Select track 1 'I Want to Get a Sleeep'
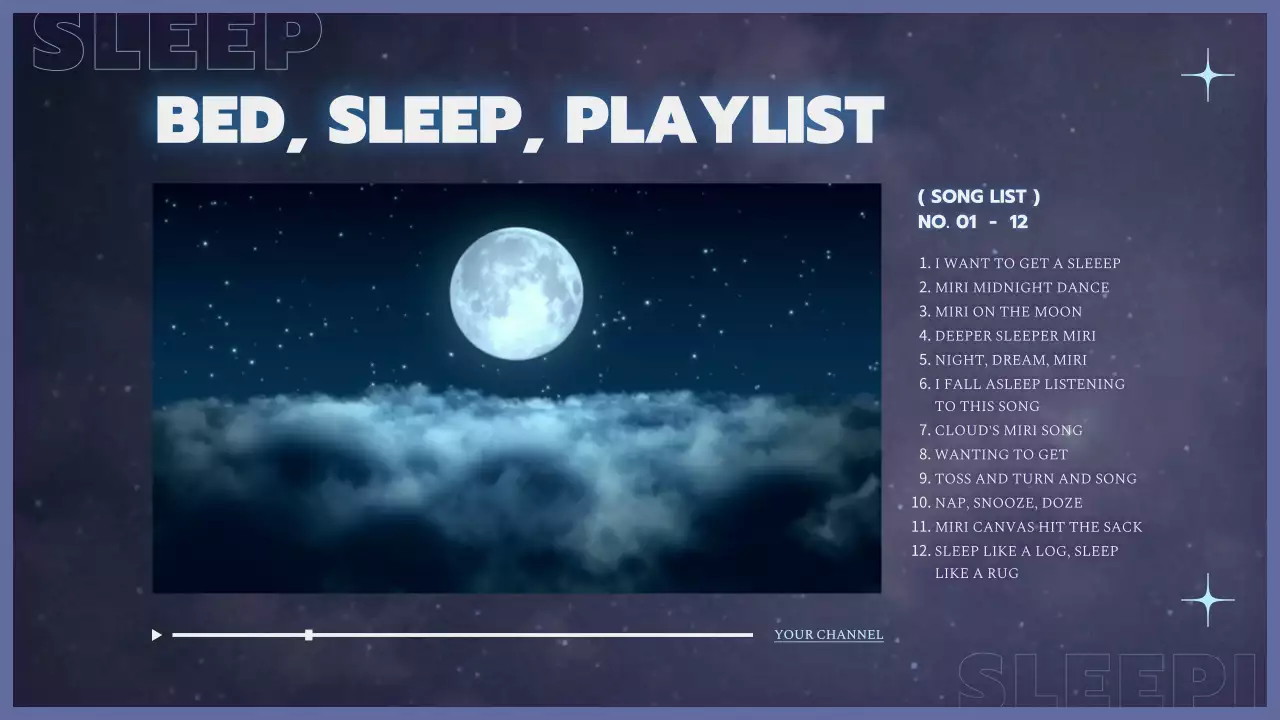Image resolution: width=1280 pixels, height=720 pixels. (1027, 263)
